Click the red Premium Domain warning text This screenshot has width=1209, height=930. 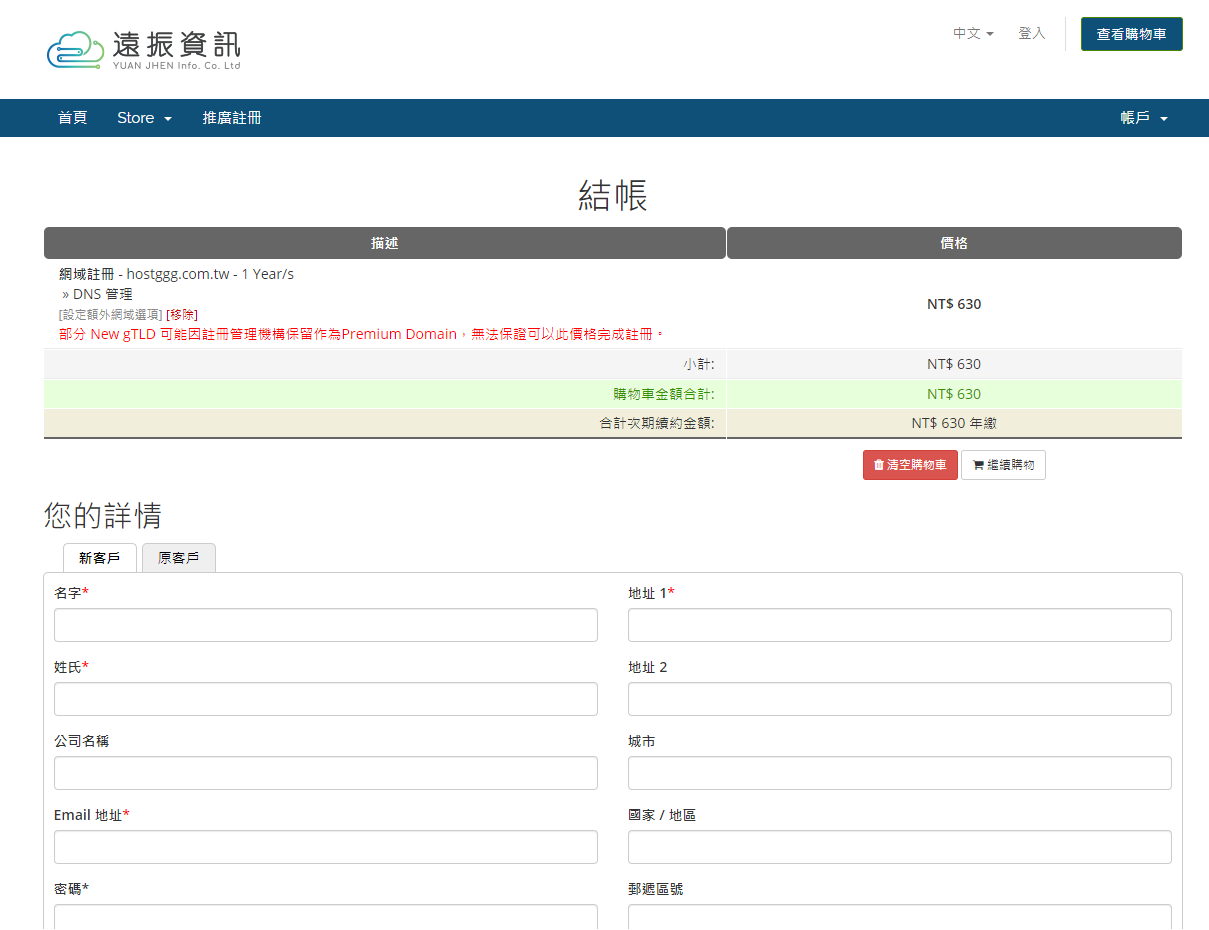[x=362, y=334]
